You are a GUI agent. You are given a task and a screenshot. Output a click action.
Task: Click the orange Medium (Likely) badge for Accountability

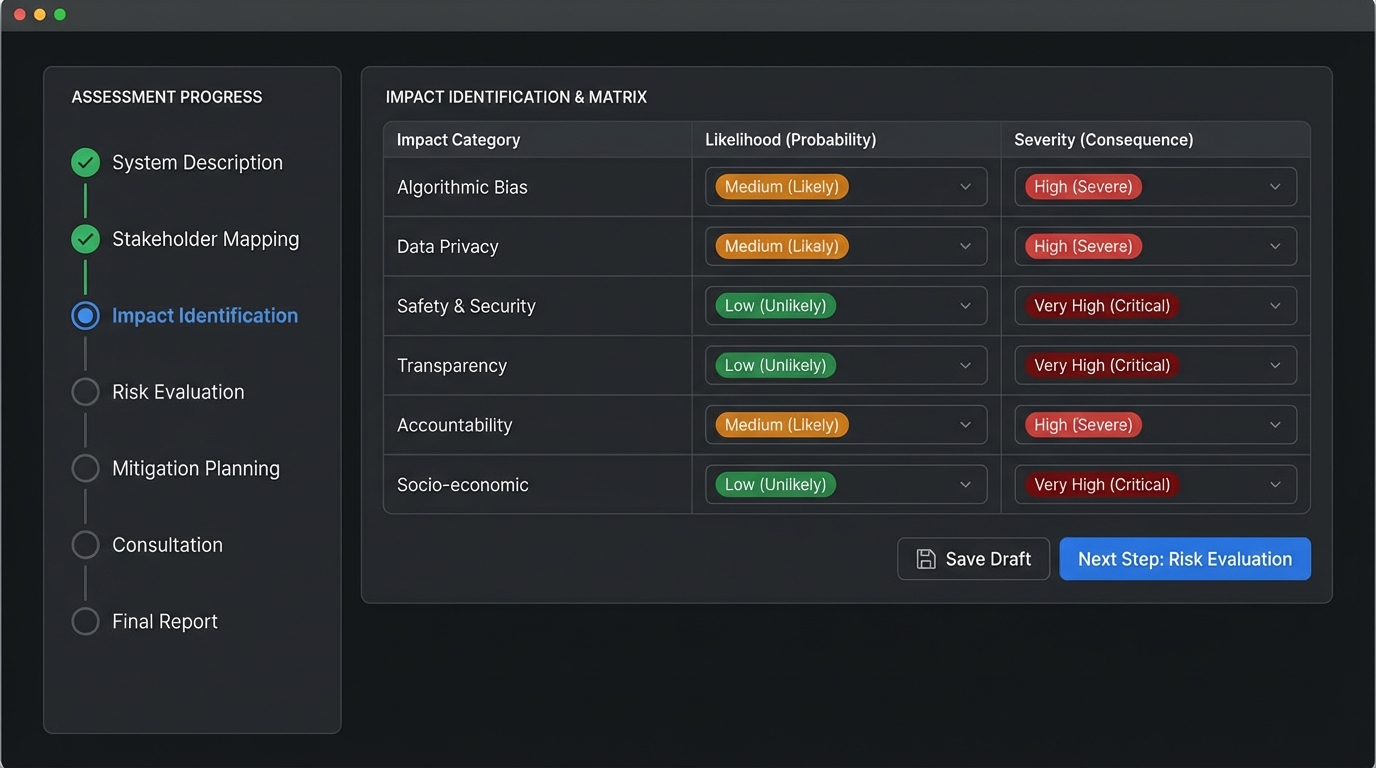pyautogui.click(x=779, y=424)
